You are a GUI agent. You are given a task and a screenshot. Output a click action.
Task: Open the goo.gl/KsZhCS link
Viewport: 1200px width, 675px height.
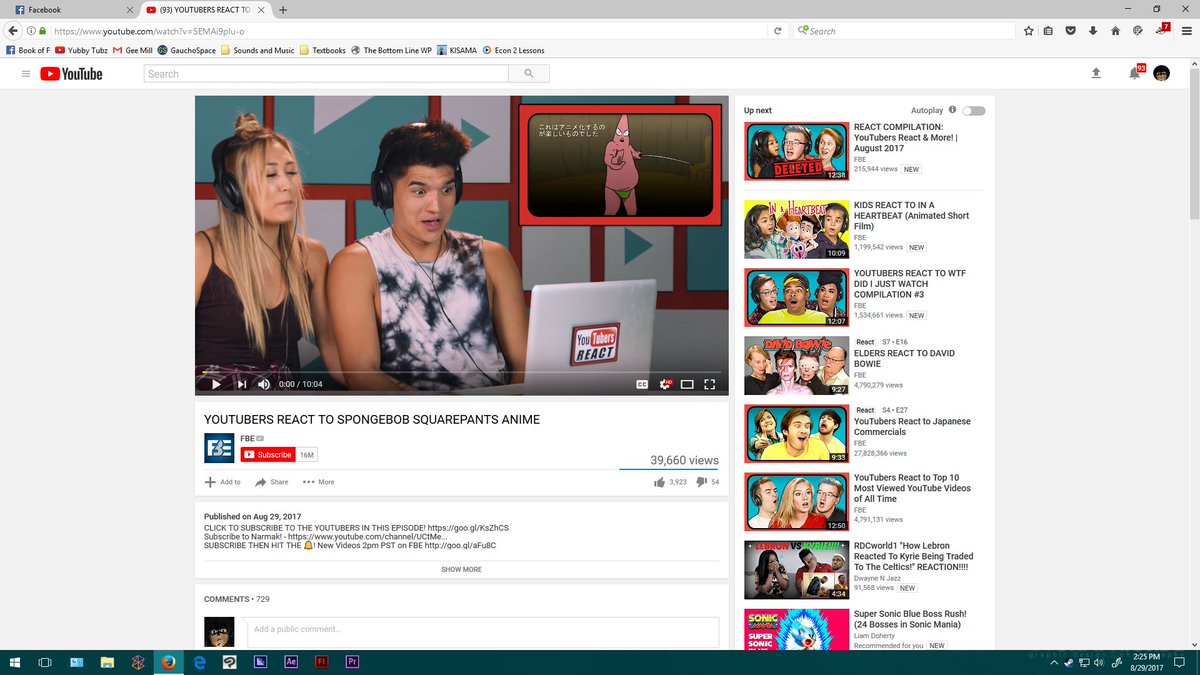(x=468, y=527)
